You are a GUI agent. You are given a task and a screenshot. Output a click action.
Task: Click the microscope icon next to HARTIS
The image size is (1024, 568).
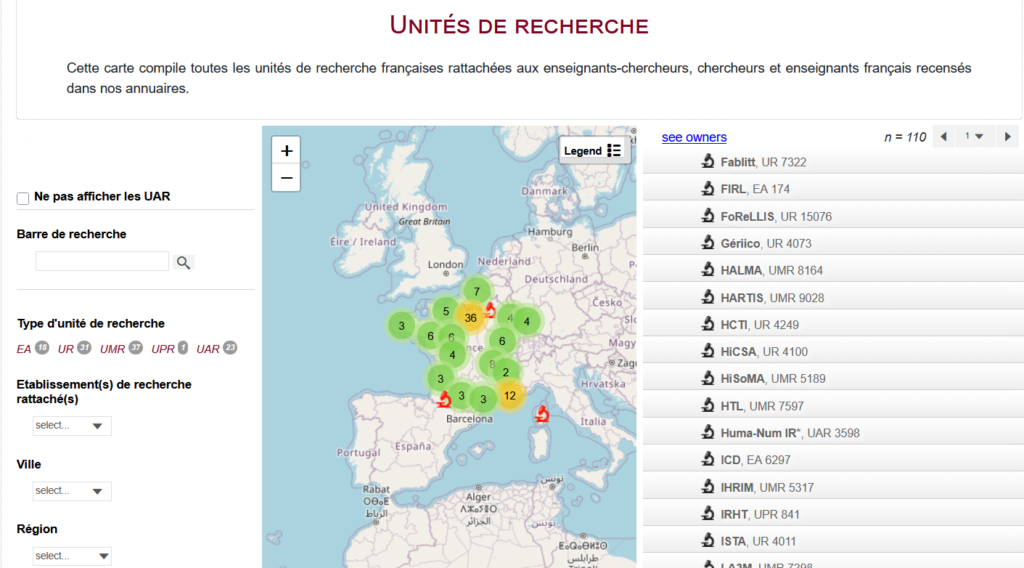coord(708,297)
